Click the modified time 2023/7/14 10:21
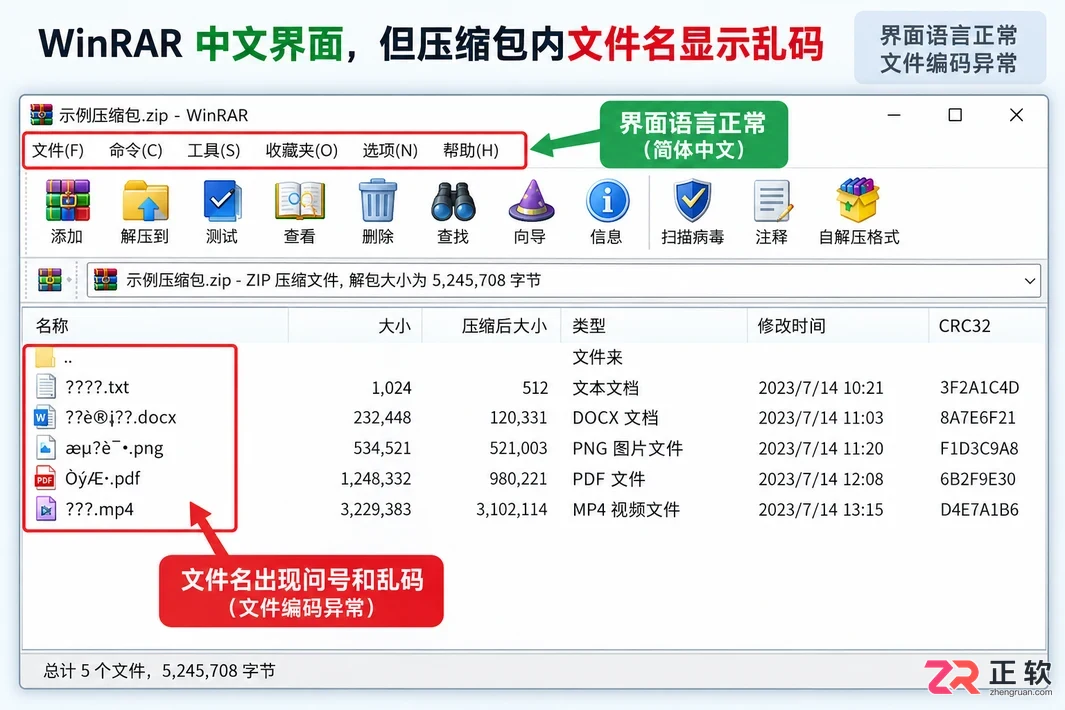Screen dimensions: 1065x710 click(x=821, y=388)
